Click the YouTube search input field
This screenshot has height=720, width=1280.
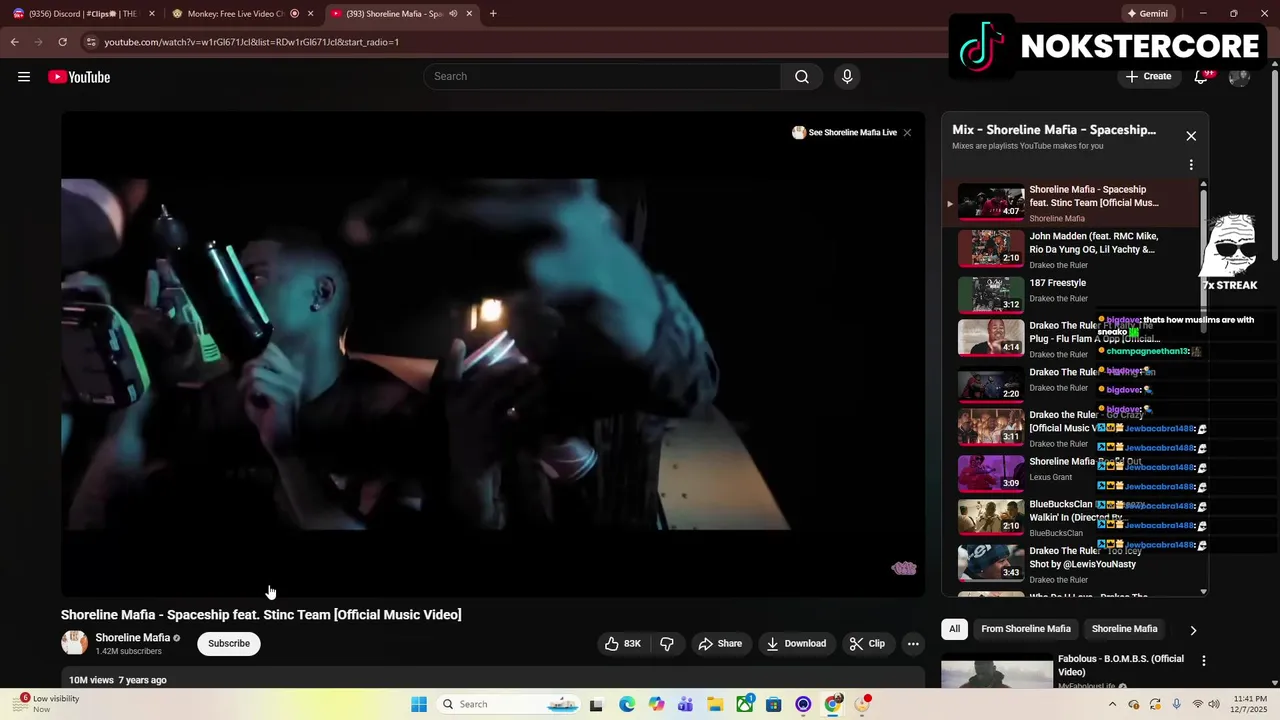coord(602,77)
